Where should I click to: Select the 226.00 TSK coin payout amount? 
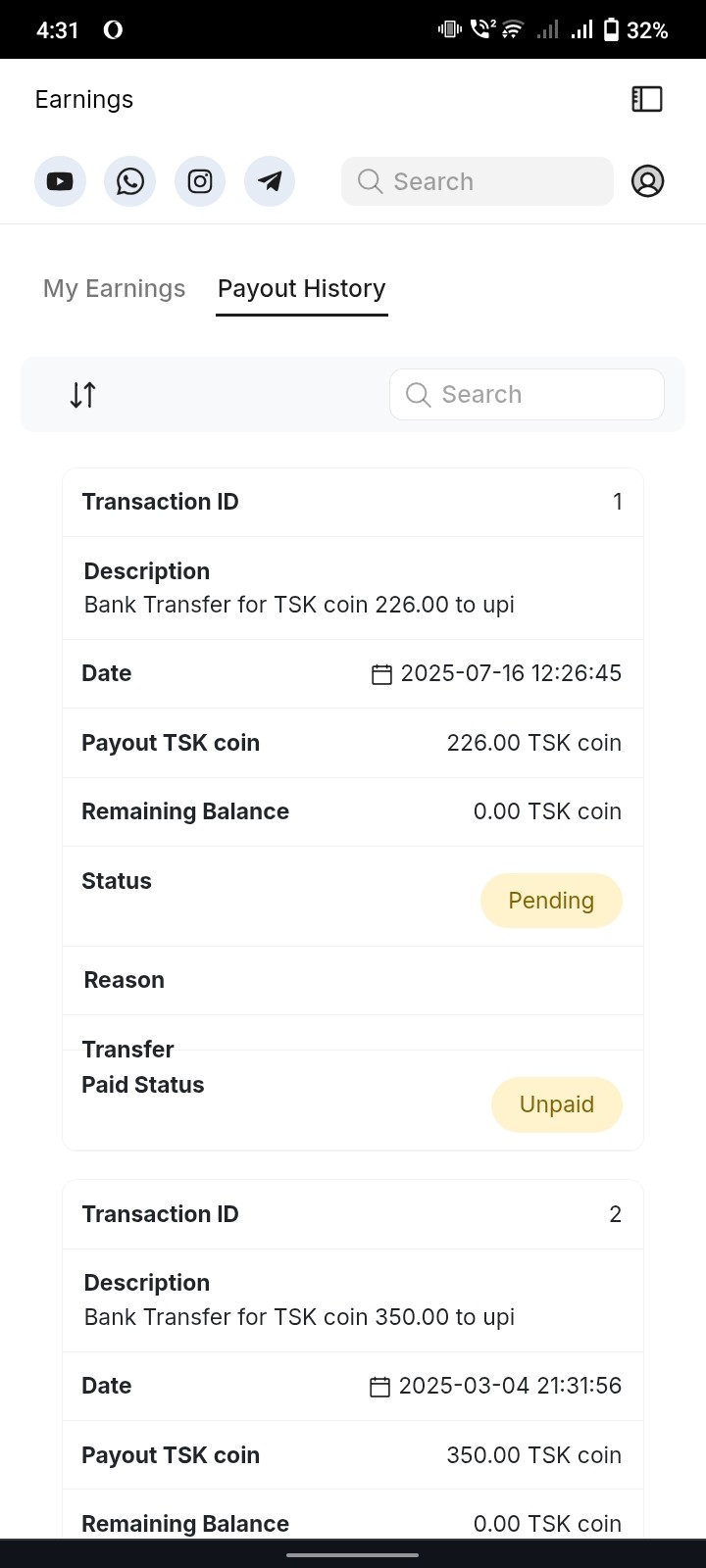click(x=533, y=743)
